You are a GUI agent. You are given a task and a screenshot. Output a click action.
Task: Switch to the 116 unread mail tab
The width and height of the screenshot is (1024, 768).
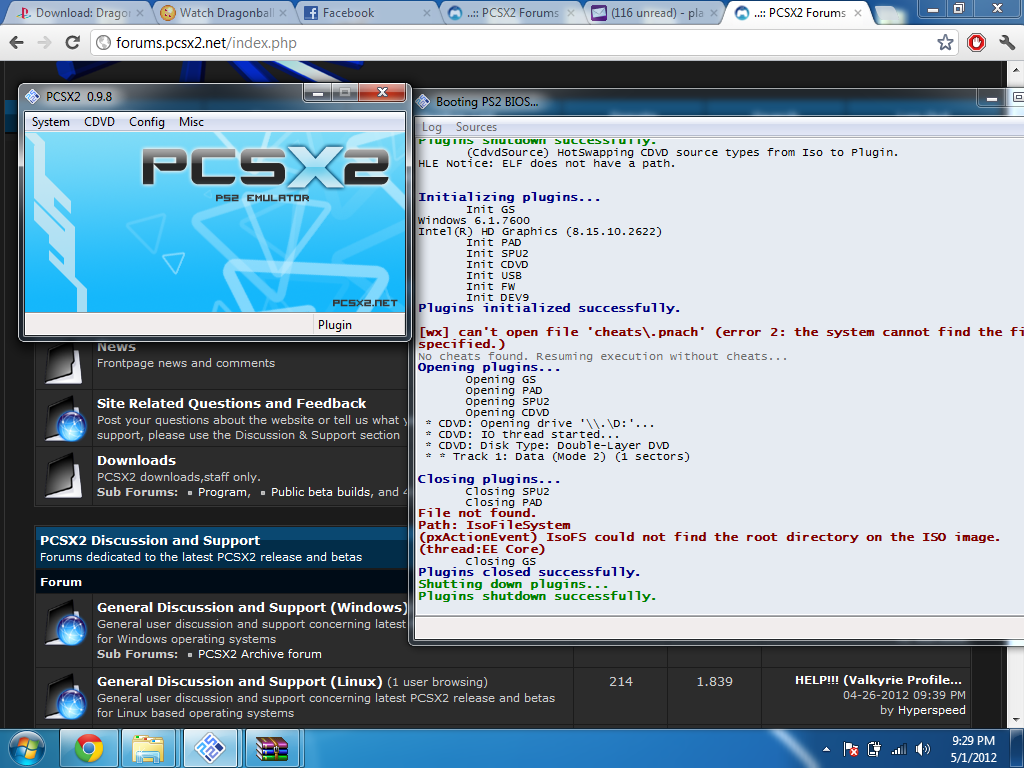click(x=656, y=12)
